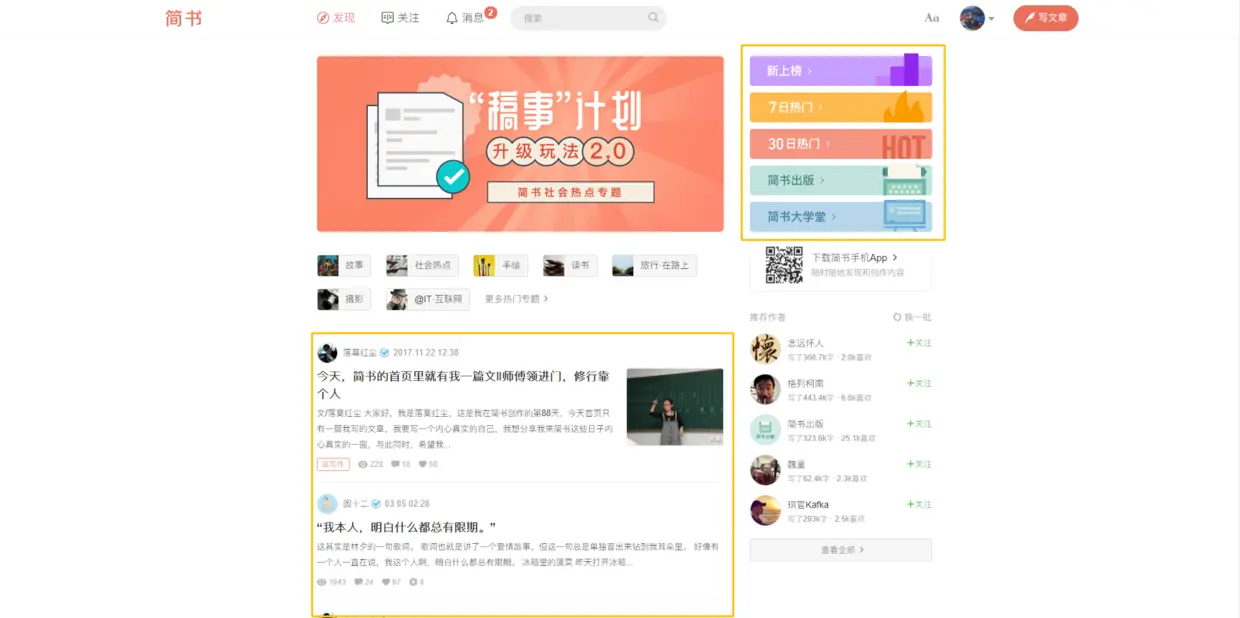Follow the author 念远怀人
Screen dimensions: 1240x618
click(919, 343)
